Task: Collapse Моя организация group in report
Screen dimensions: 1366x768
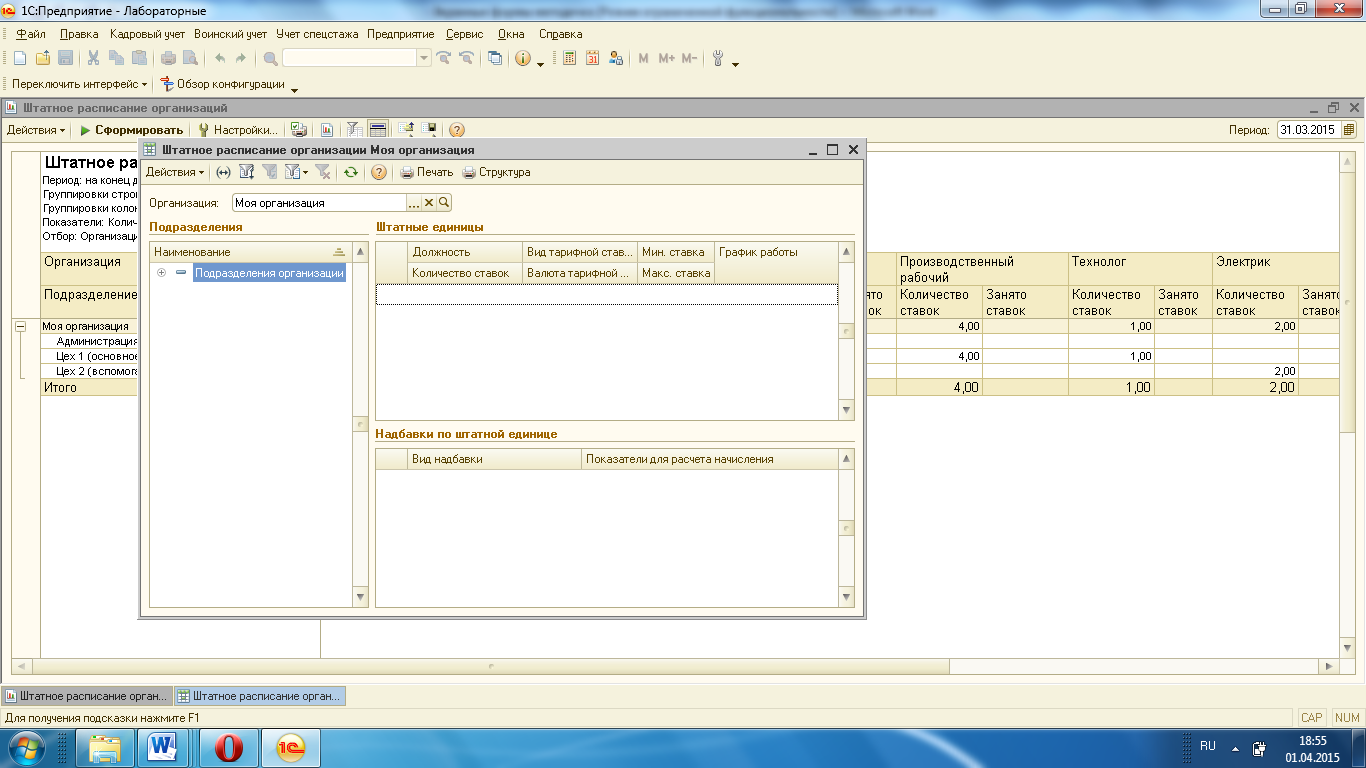Action: tap(20, 326)
